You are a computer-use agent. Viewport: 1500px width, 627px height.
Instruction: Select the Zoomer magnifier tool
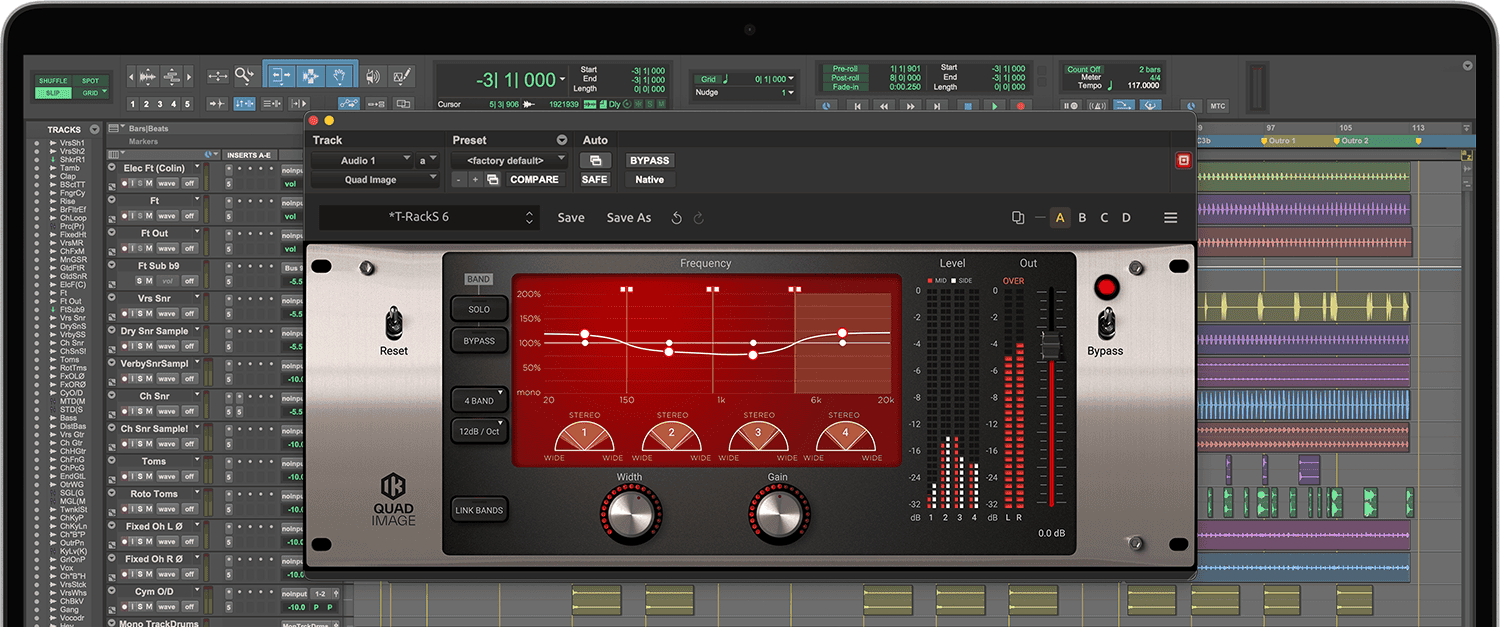click(x=245, y=76)
